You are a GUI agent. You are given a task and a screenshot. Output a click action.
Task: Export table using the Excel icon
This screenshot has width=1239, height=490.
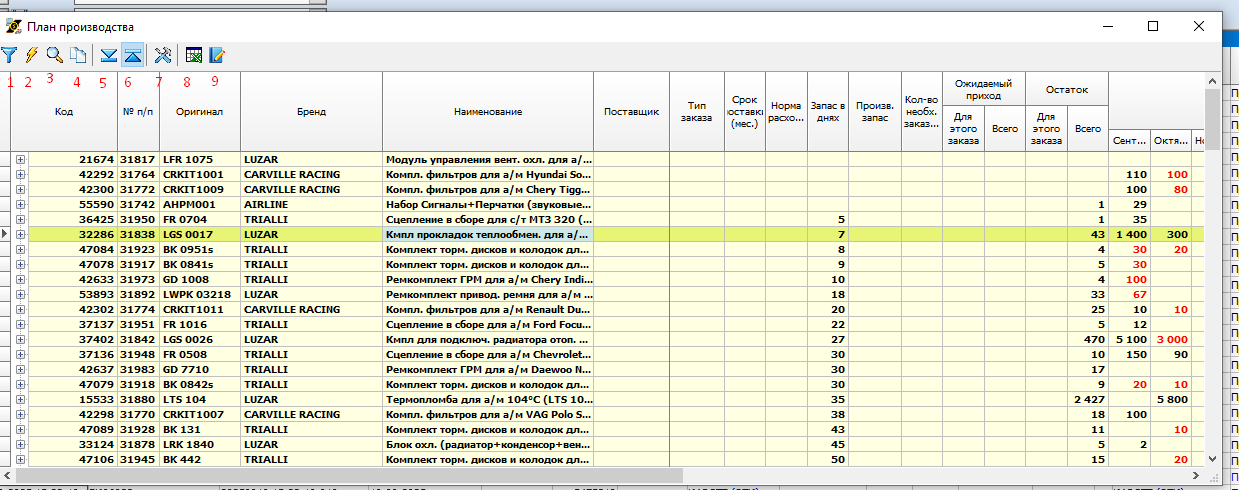tap(194, 56)
